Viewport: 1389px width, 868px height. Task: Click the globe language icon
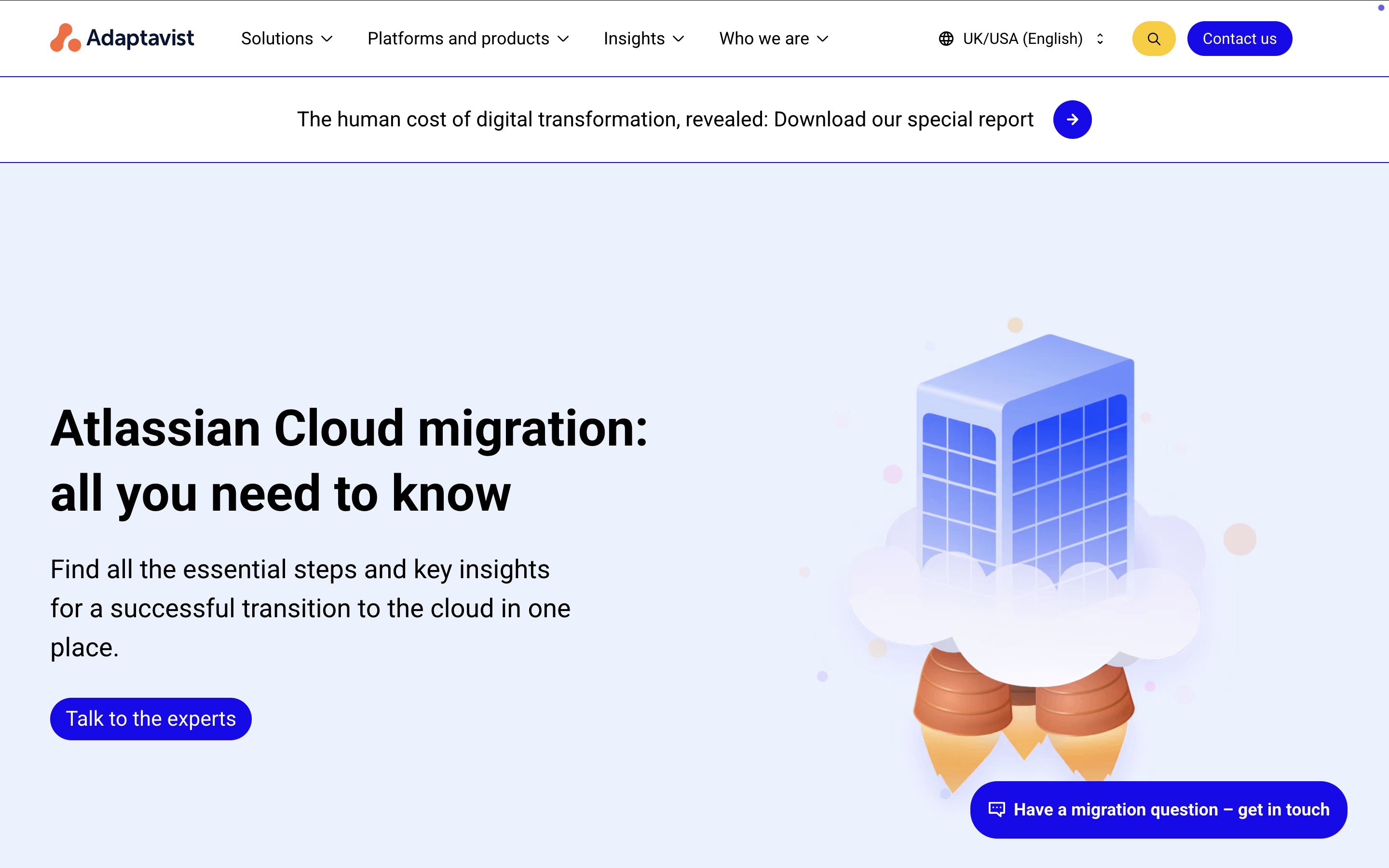tap(946, 39)
